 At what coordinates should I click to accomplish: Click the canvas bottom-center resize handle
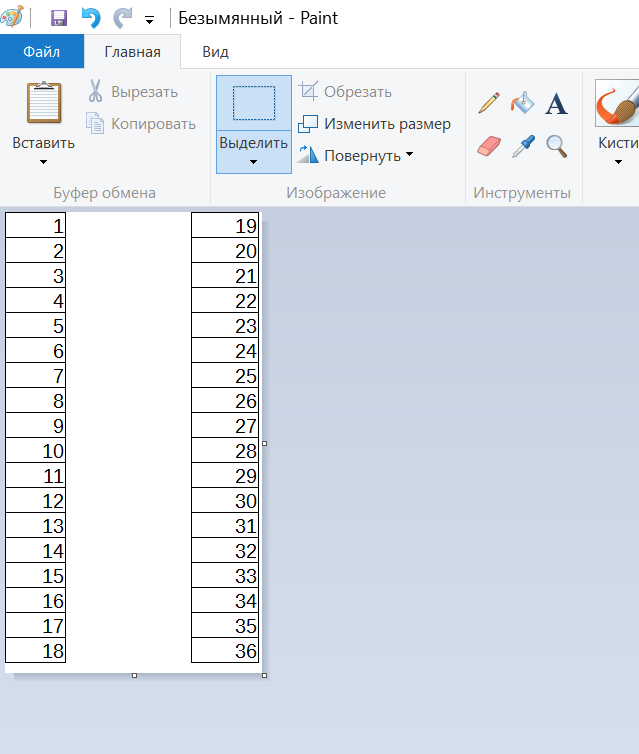pyautogui.click(x=135, y=676)
